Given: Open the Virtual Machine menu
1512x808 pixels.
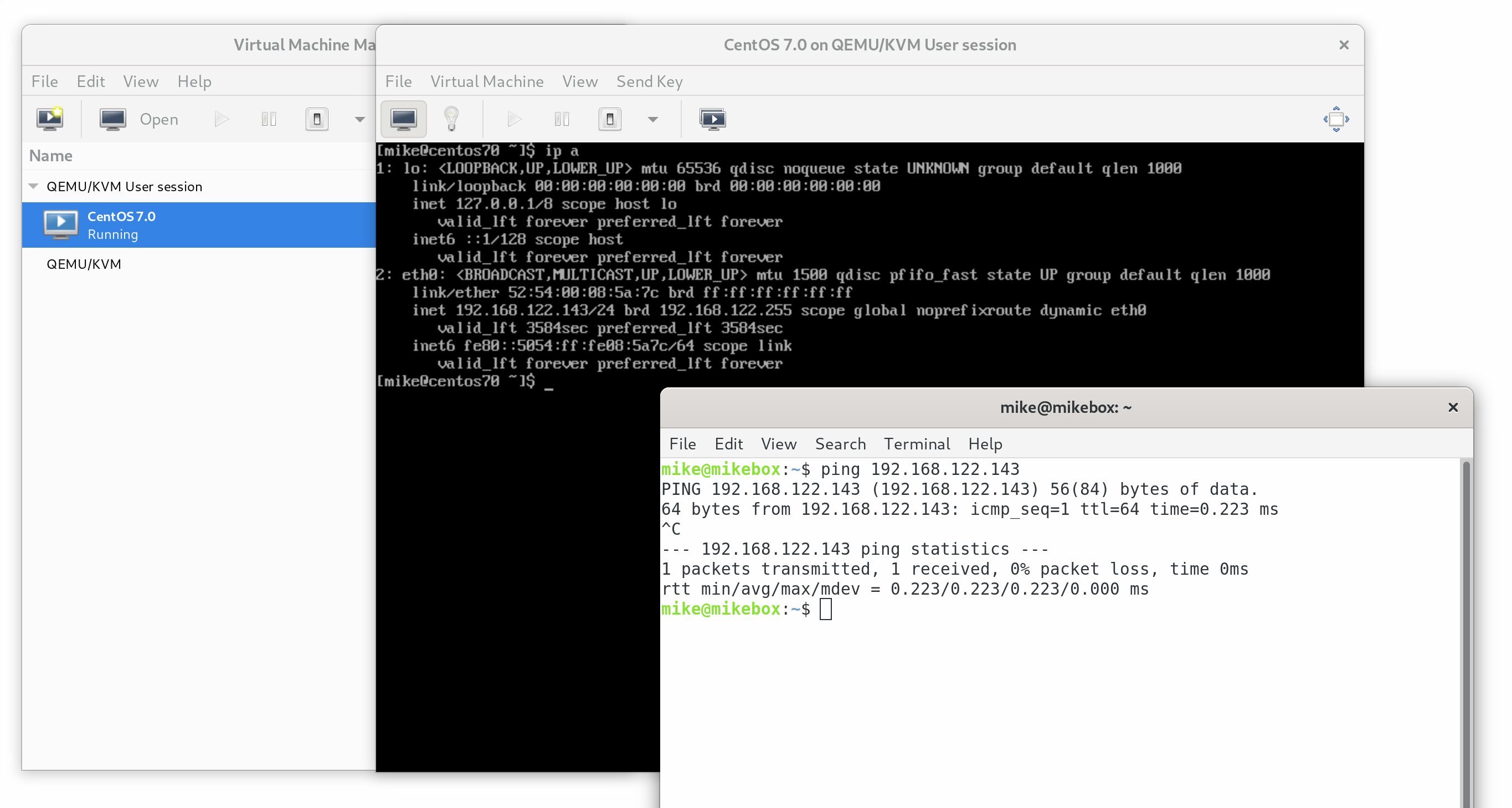Looking at the screenshot, I should [487, 81].
